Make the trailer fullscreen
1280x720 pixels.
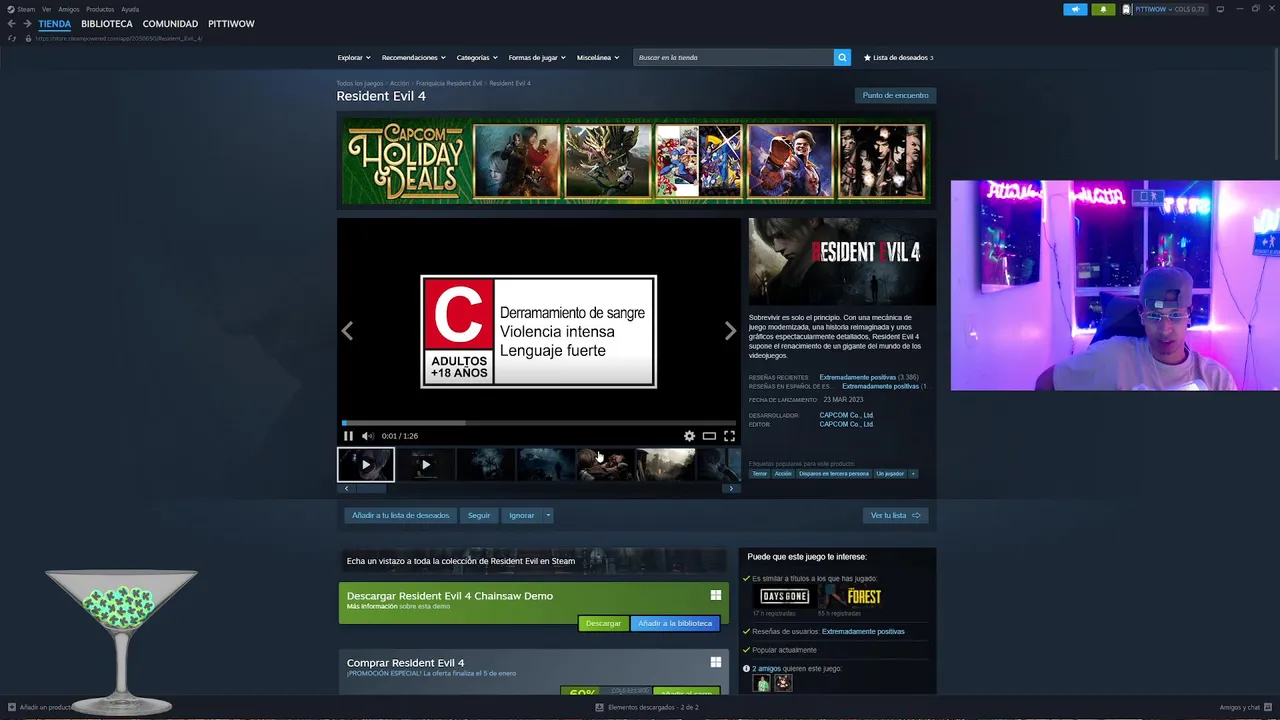click(729, 436)
